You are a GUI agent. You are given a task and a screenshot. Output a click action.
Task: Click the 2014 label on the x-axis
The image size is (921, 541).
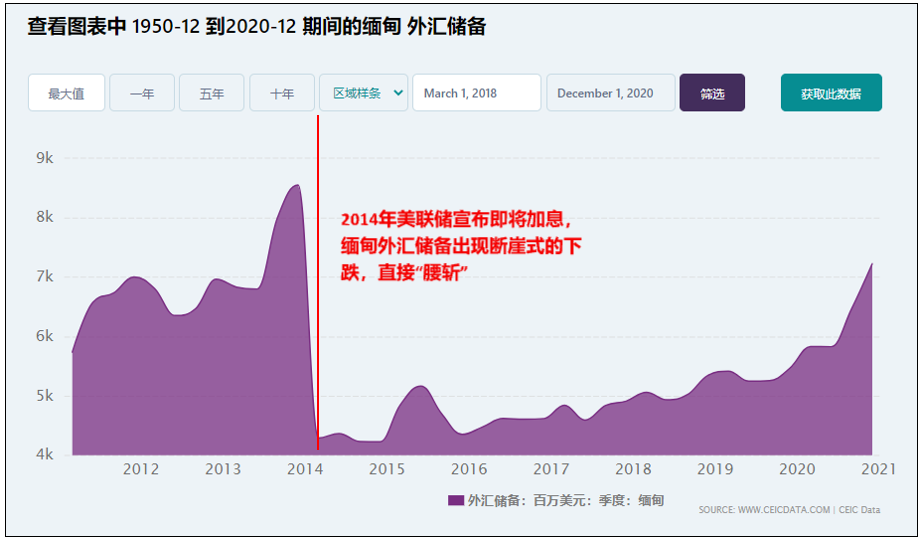305,469
